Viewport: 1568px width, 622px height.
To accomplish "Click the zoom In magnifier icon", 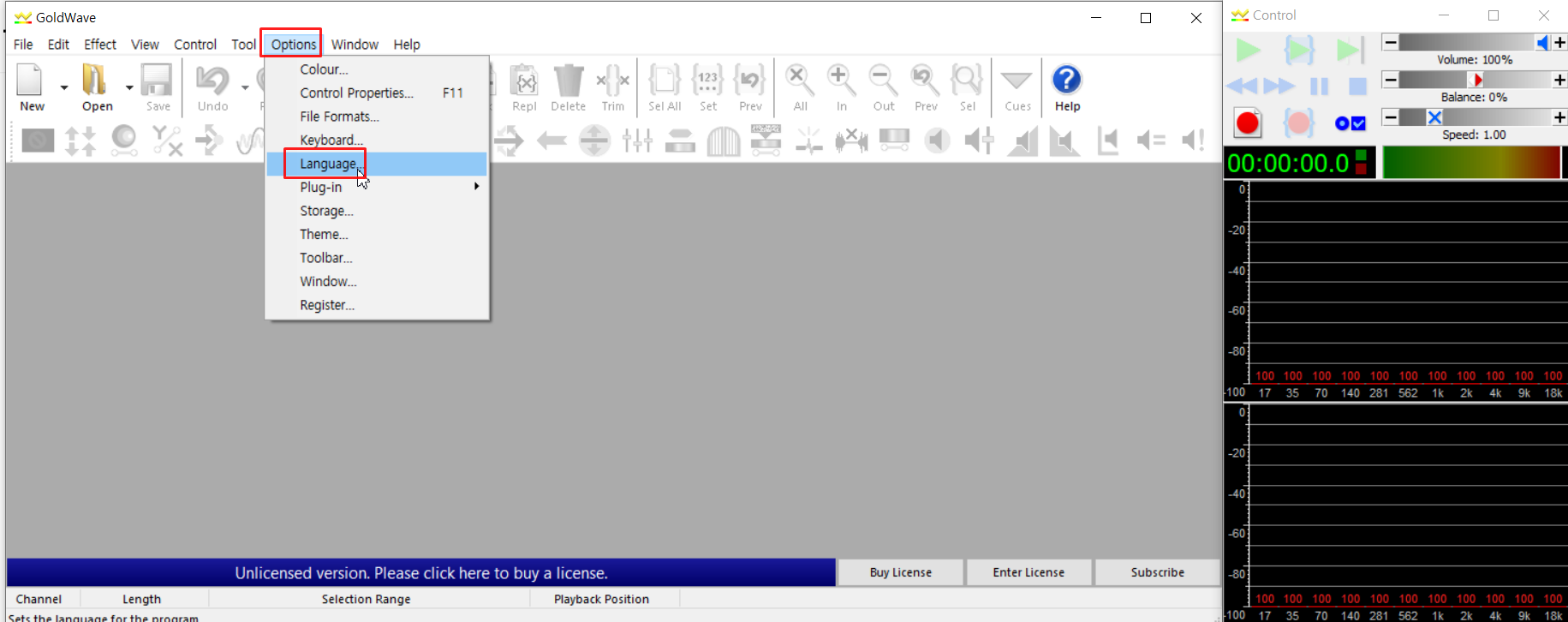I will coord(841,81).
